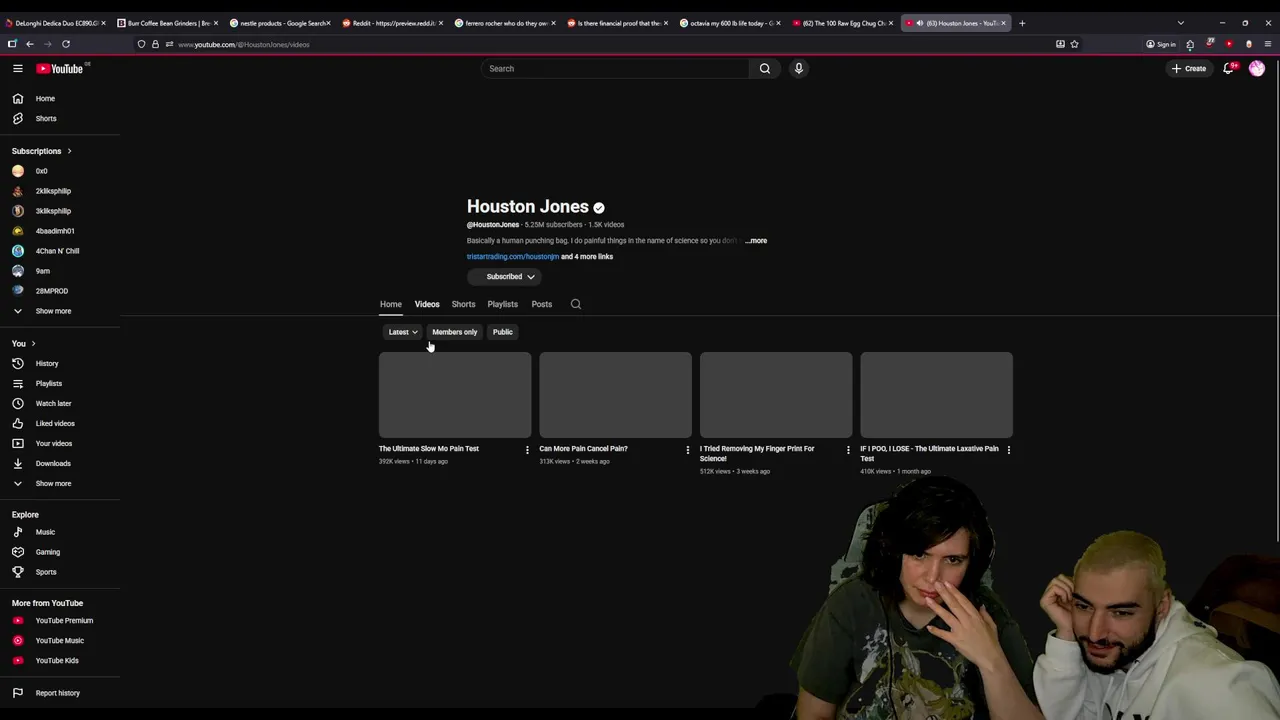Open Can More Pain Cancel Pain? thumbnail
The width and height of the screenshot is (1280, 720).
(x=615, y=394)
